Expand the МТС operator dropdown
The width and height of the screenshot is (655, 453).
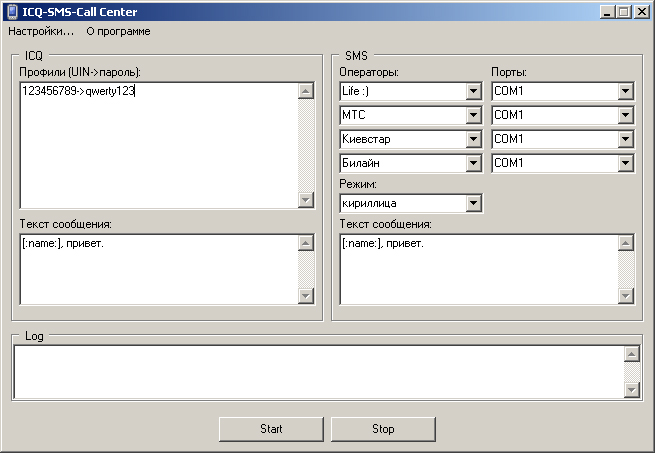point(473,115)
